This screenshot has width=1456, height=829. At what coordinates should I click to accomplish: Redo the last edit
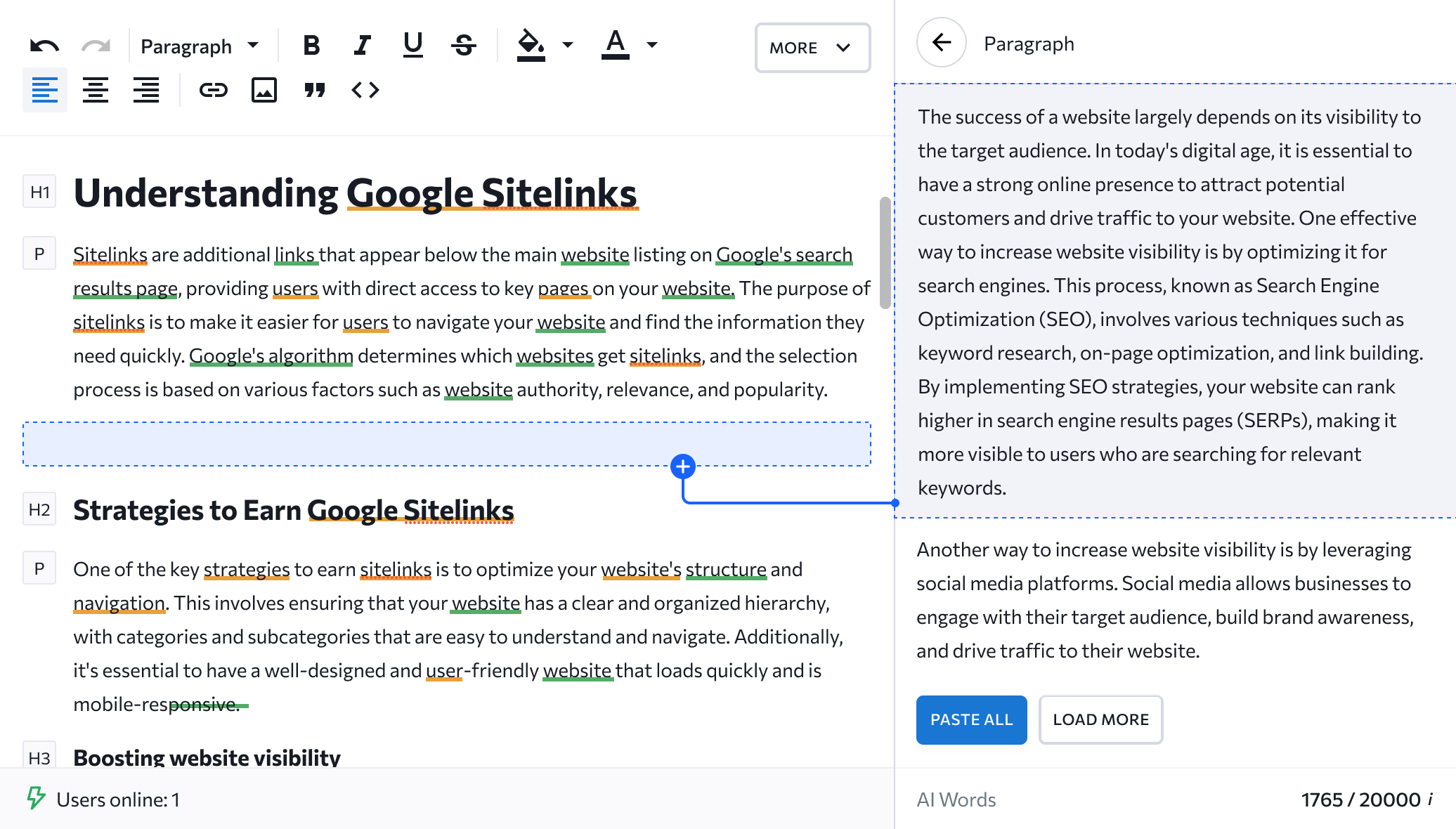pos(95,45)
